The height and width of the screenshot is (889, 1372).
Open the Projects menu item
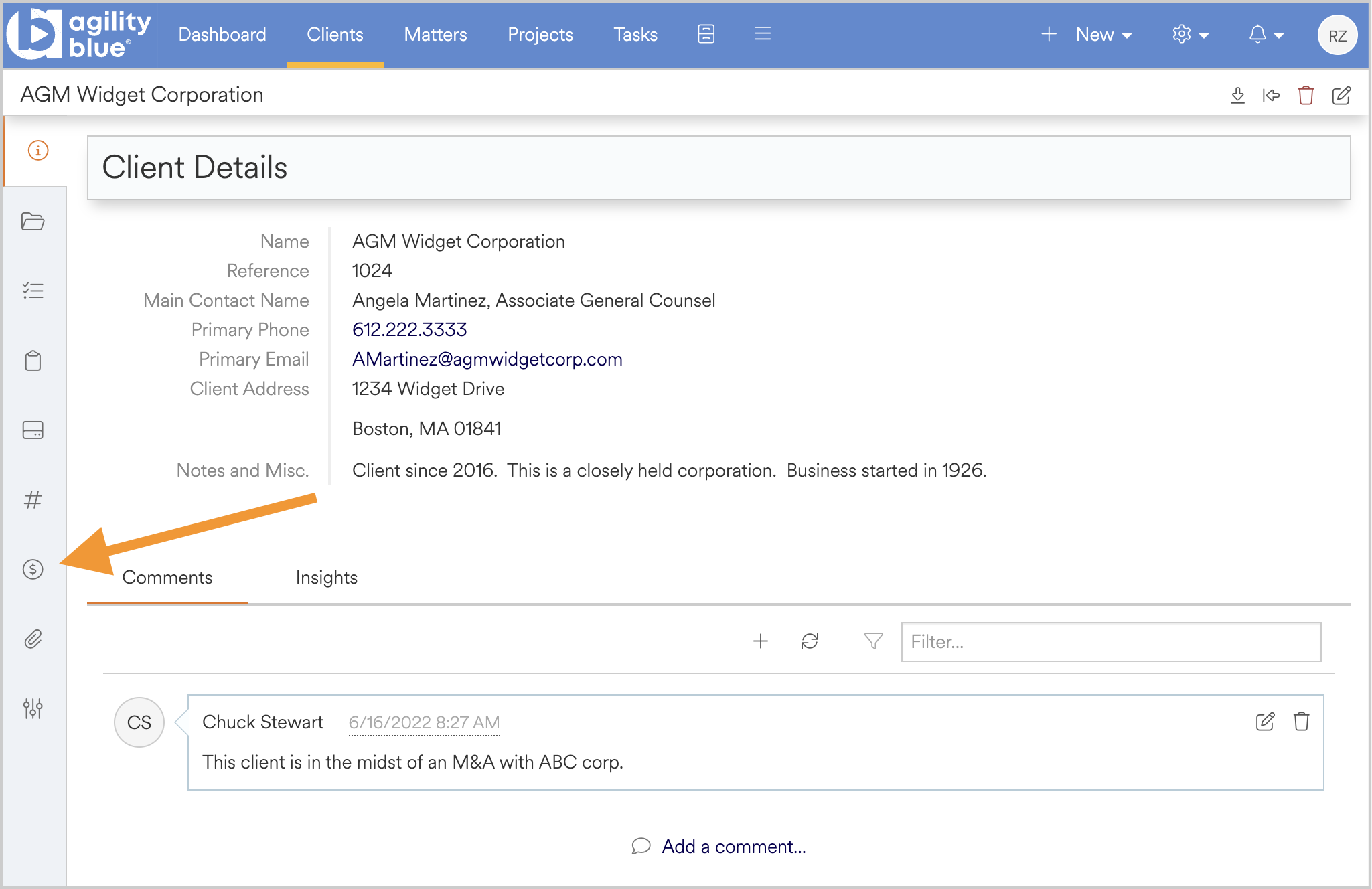pos(540,35)
